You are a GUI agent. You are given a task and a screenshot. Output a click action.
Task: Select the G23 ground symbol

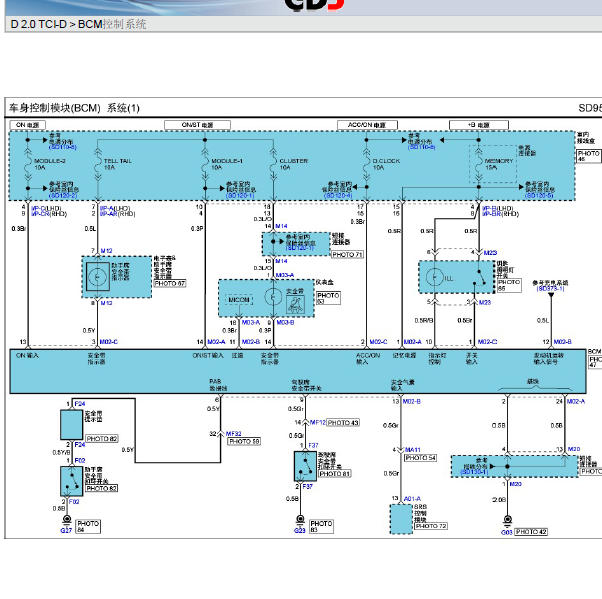(300, 520)
